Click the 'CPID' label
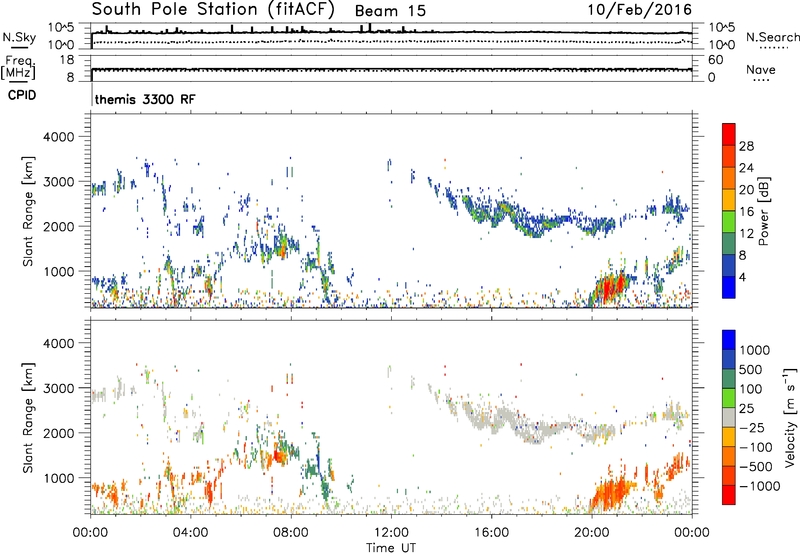The height and width of the screenshot is (554, 800). (x=22, y=95)
